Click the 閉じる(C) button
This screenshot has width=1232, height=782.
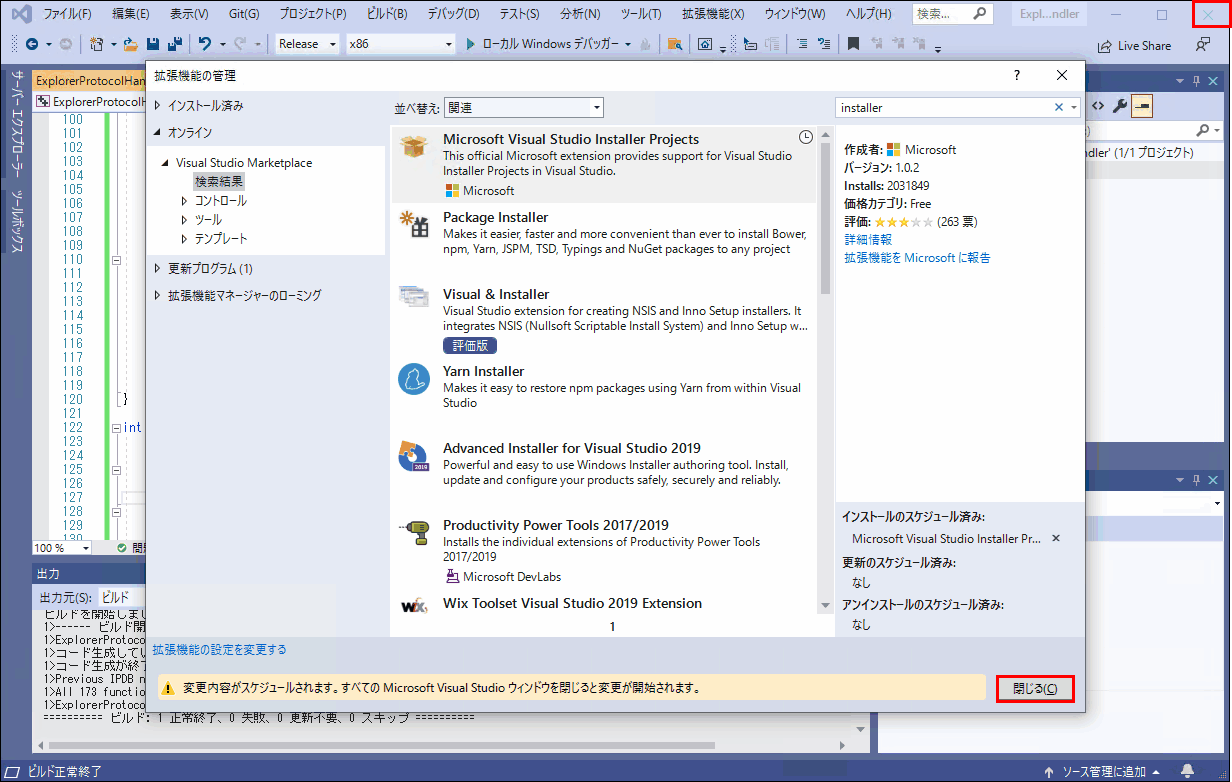[x=1035, y=688]
